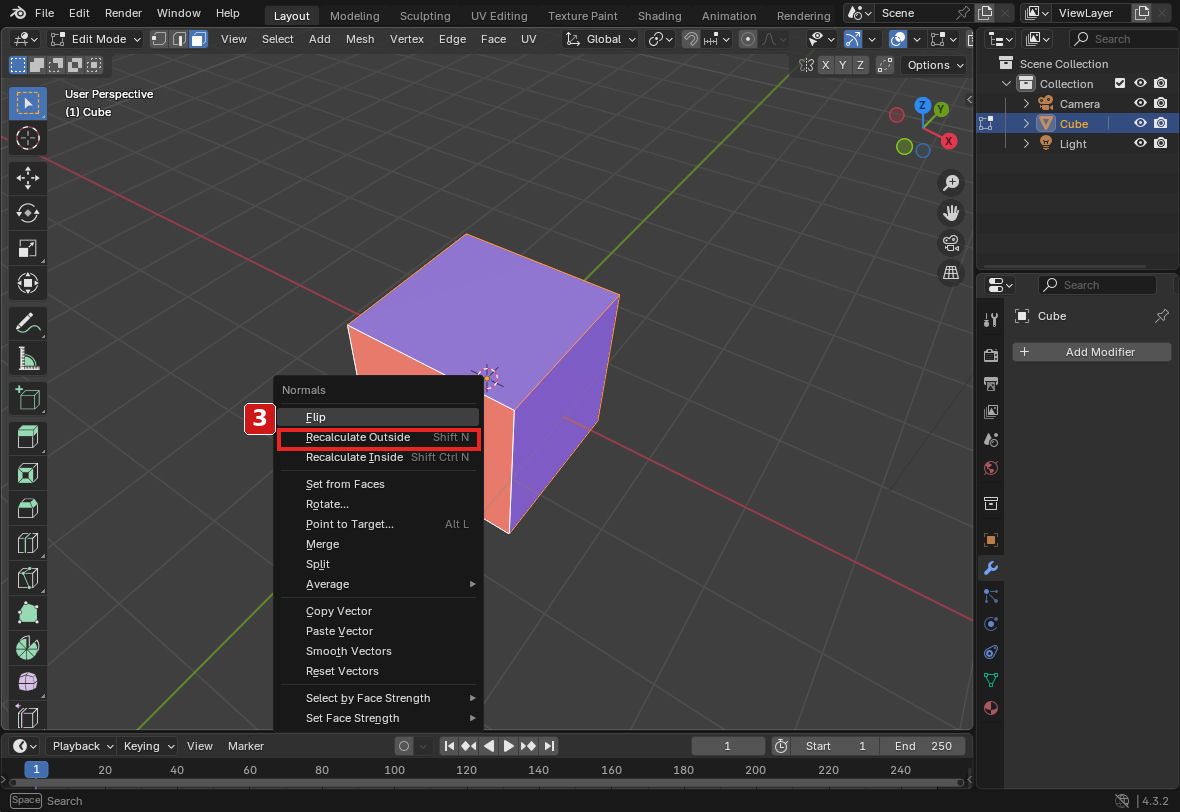Select the Extrude Region tool
The height and width of the screenshot is (812, 1180).
tap(28, 437)
